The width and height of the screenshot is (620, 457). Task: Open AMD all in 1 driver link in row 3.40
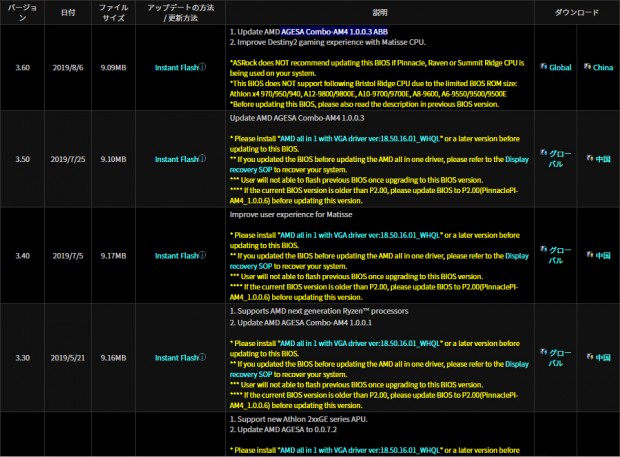(x=360, y=235)
